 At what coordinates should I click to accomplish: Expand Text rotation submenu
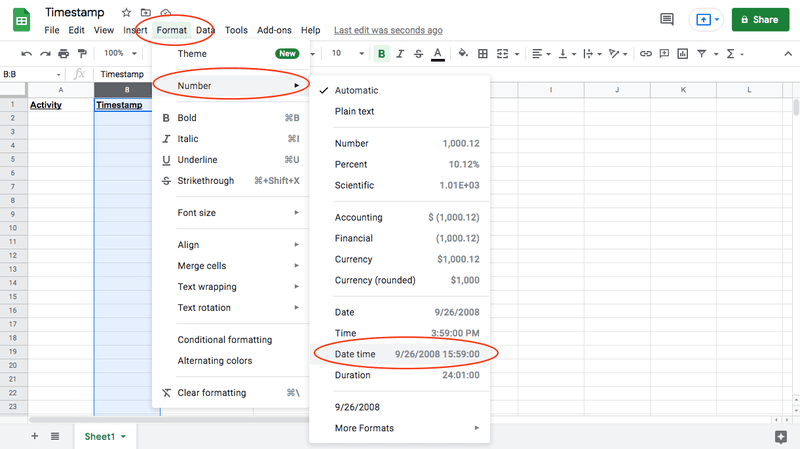(x=231, y=308)
